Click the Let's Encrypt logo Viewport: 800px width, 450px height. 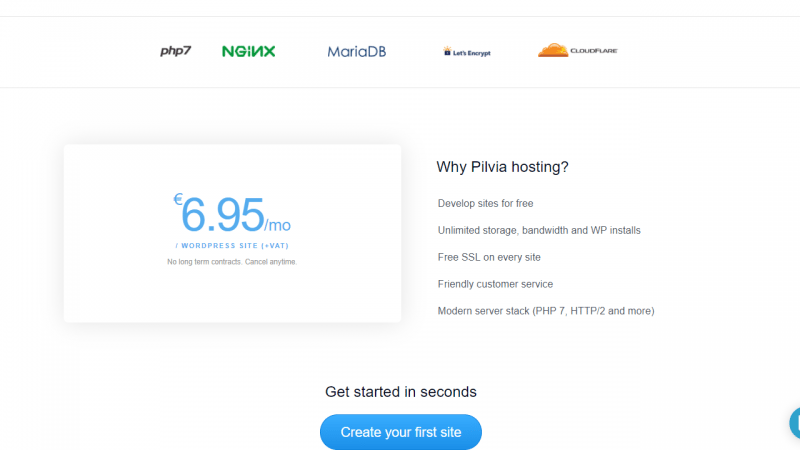[x=467, y=52]
